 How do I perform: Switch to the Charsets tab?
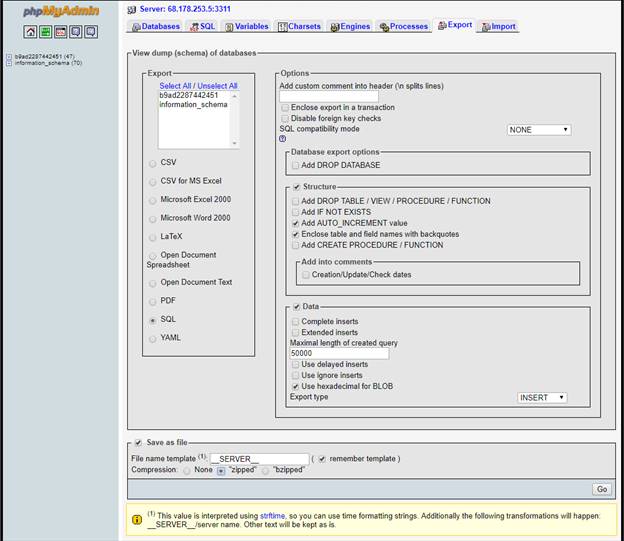(299, 26)
